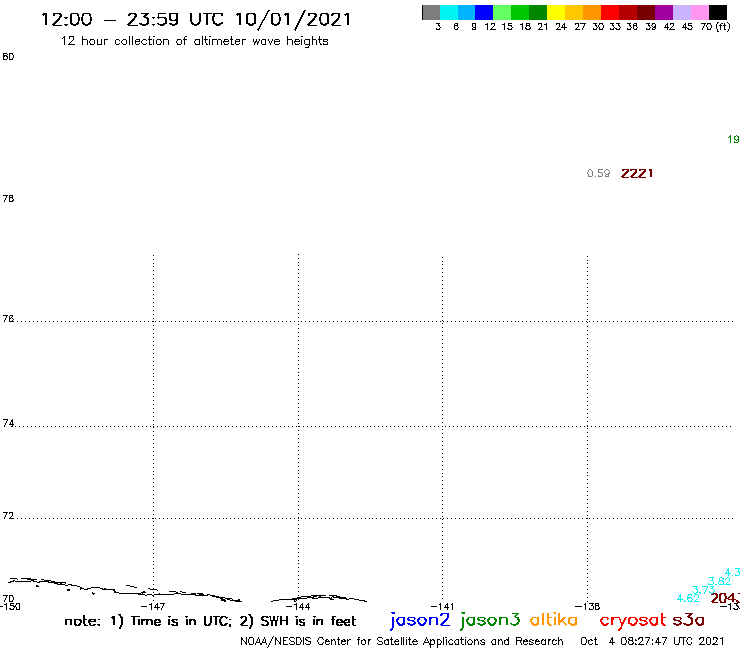Image resolution: width=740 pixels, height=650 pixels.
Task: Select the bright red legend swatch
Action: point(610,12)
